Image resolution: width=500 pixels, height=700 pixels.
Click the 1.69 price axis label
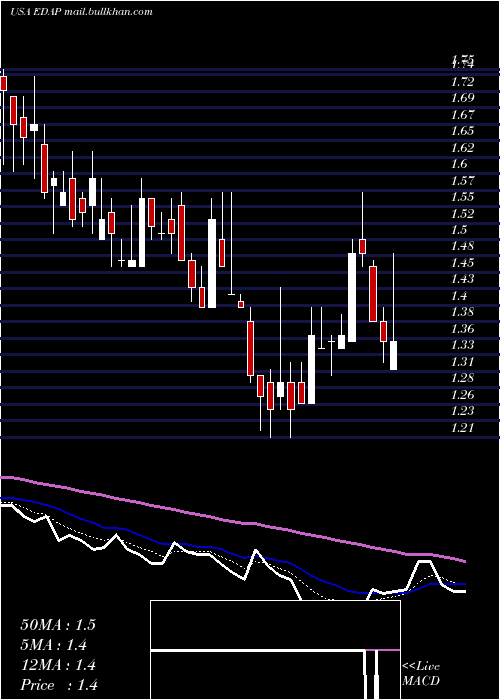click(x=462, y=98)
